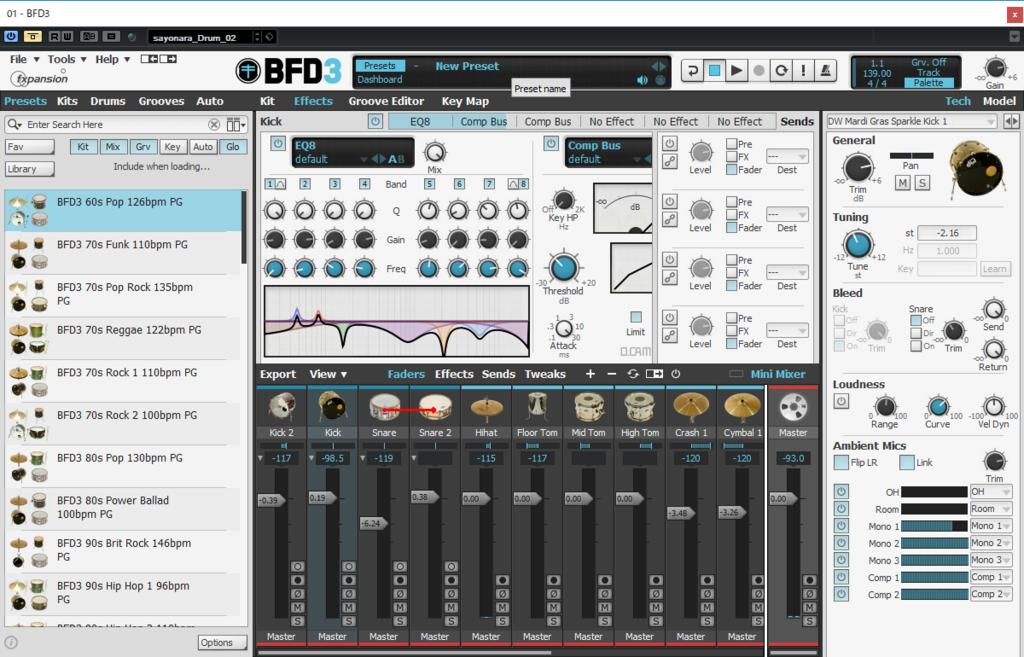
Task: Select BFD3 70s Funk 110bpm PG preset
Action: point(123,253)
